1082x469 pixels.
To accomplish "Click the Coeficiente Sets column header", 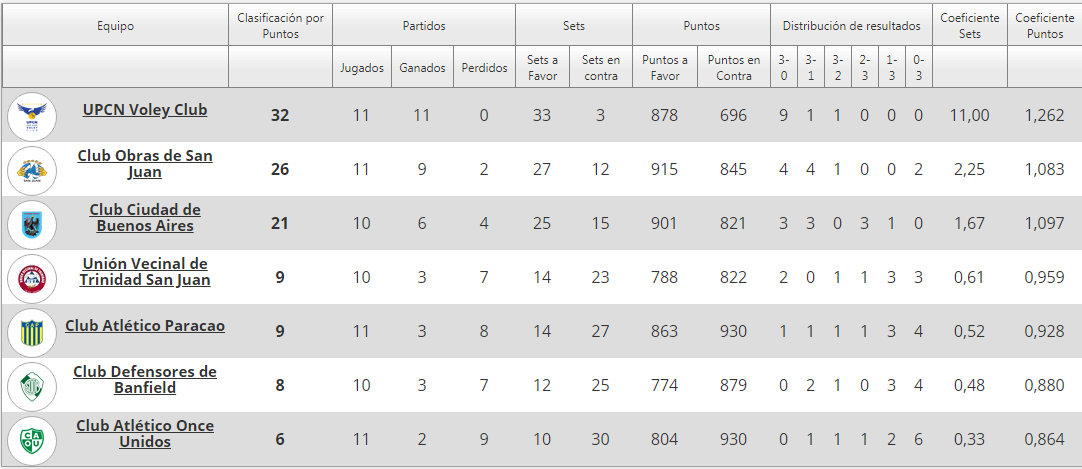I will click(x=969, y=26).
